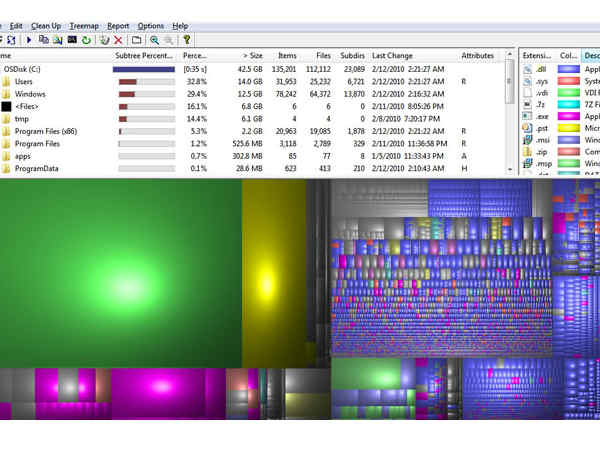
Task: Click the red X permanent delete icon
Action: (x=118, y=40)
